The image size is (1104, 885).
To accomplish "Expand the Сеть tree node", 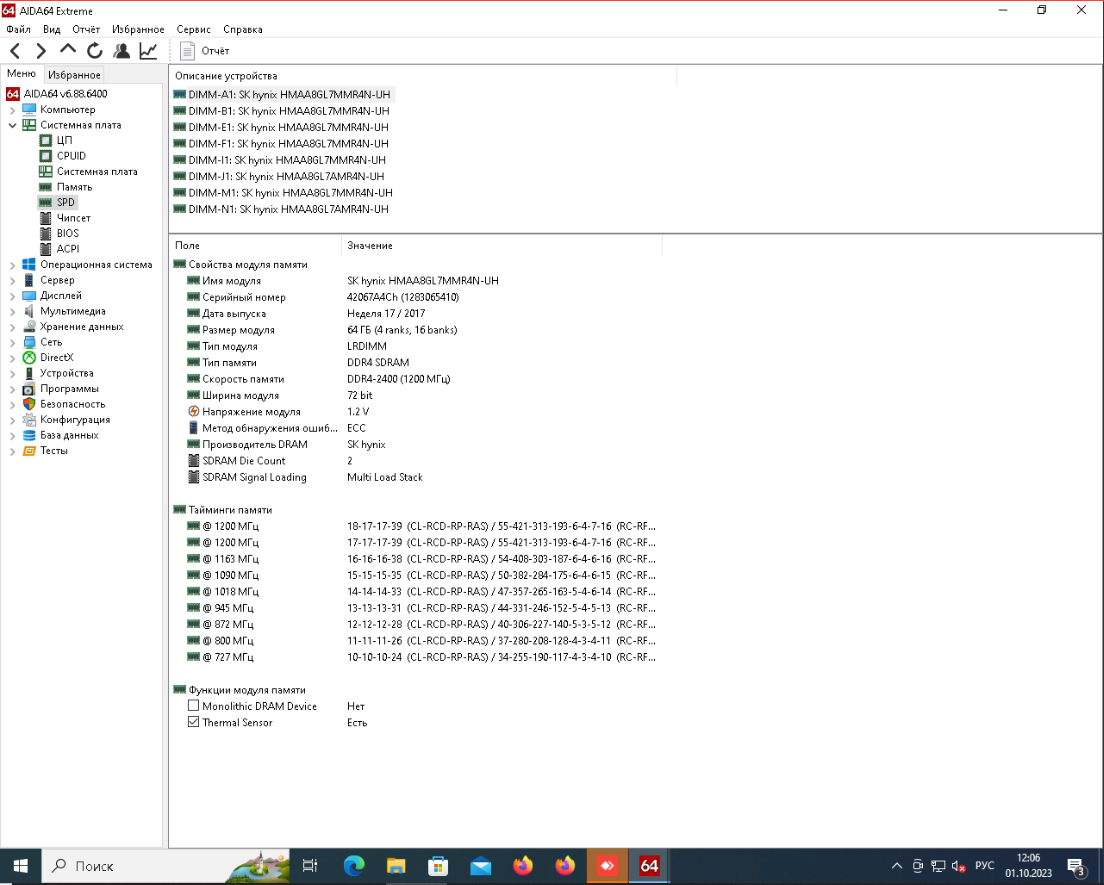I will [x=12, y=342].
